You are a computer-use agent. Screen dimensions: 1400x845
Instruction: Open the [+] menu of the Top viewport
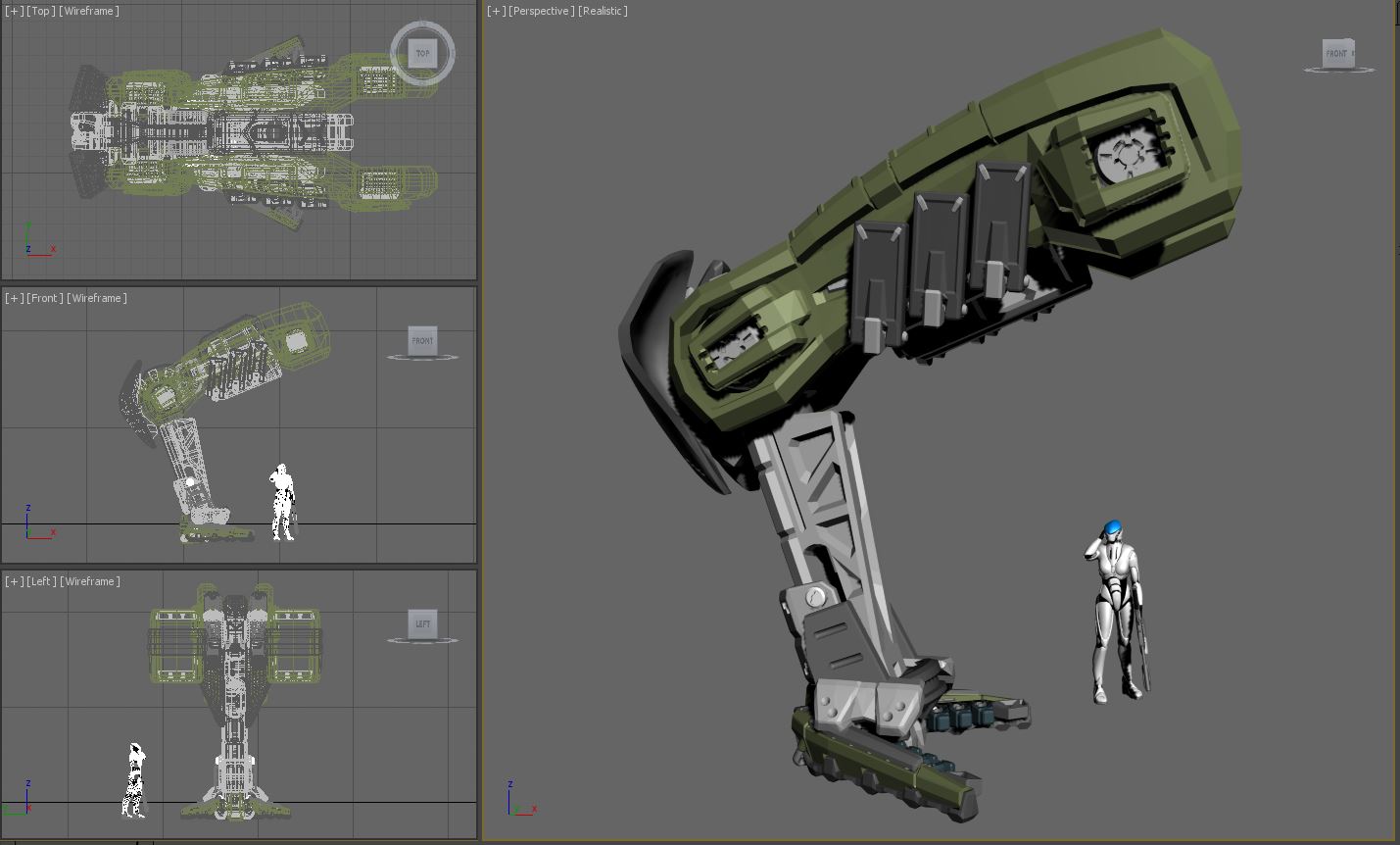pyautogui.click(x=14, y=11)
